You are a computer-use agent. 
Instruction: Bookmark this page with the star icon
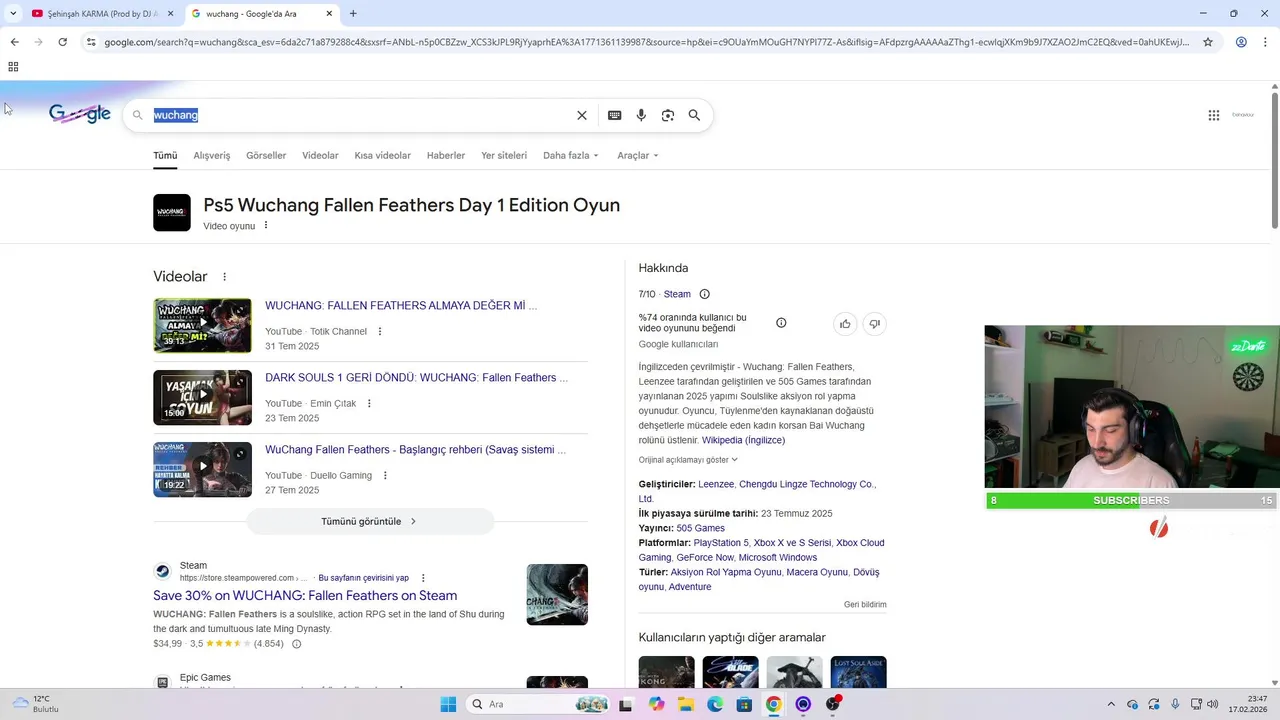1208,42
